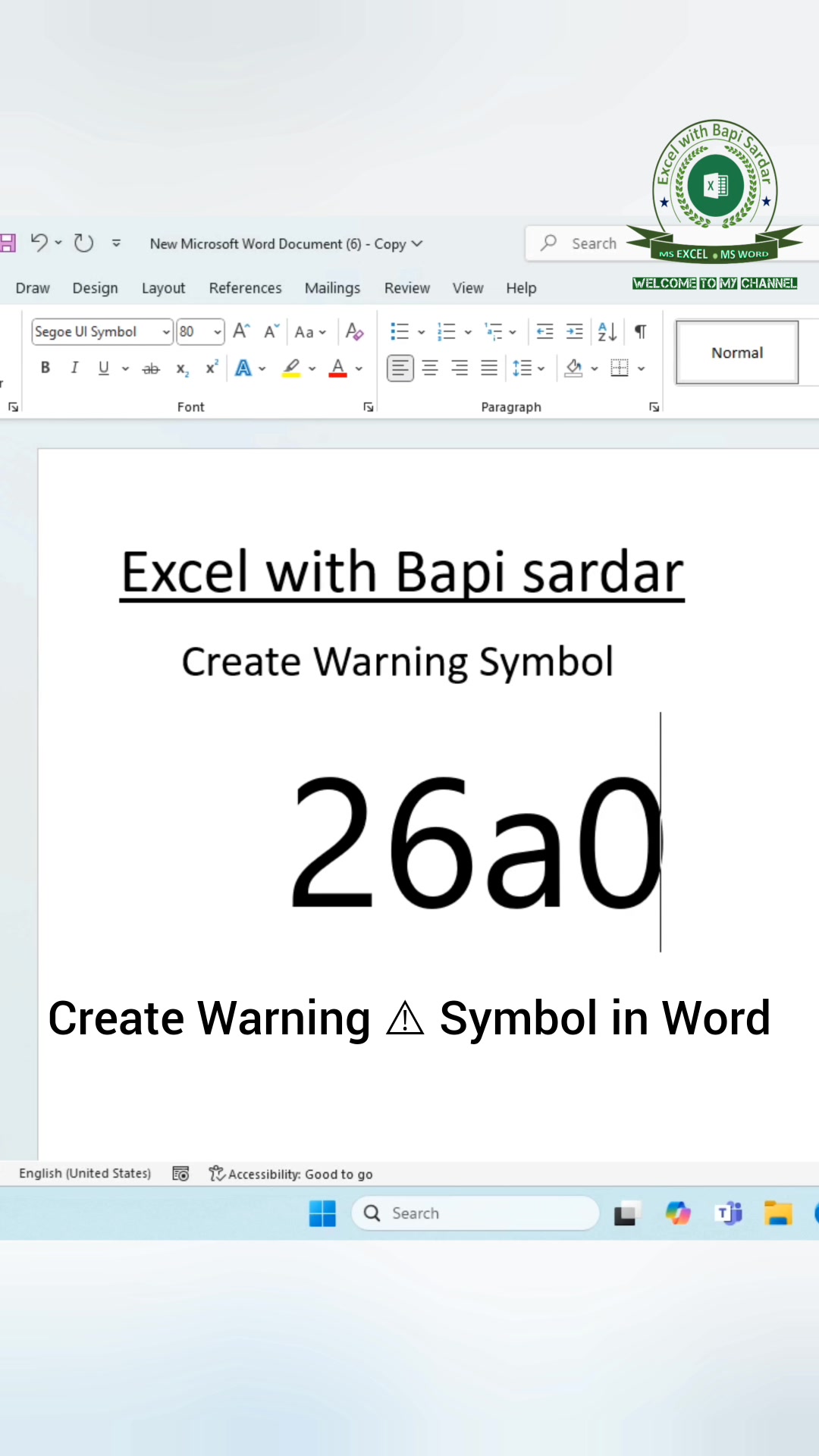
Task: Click the Save icon in title bar
Action: [x=8, y=243]
